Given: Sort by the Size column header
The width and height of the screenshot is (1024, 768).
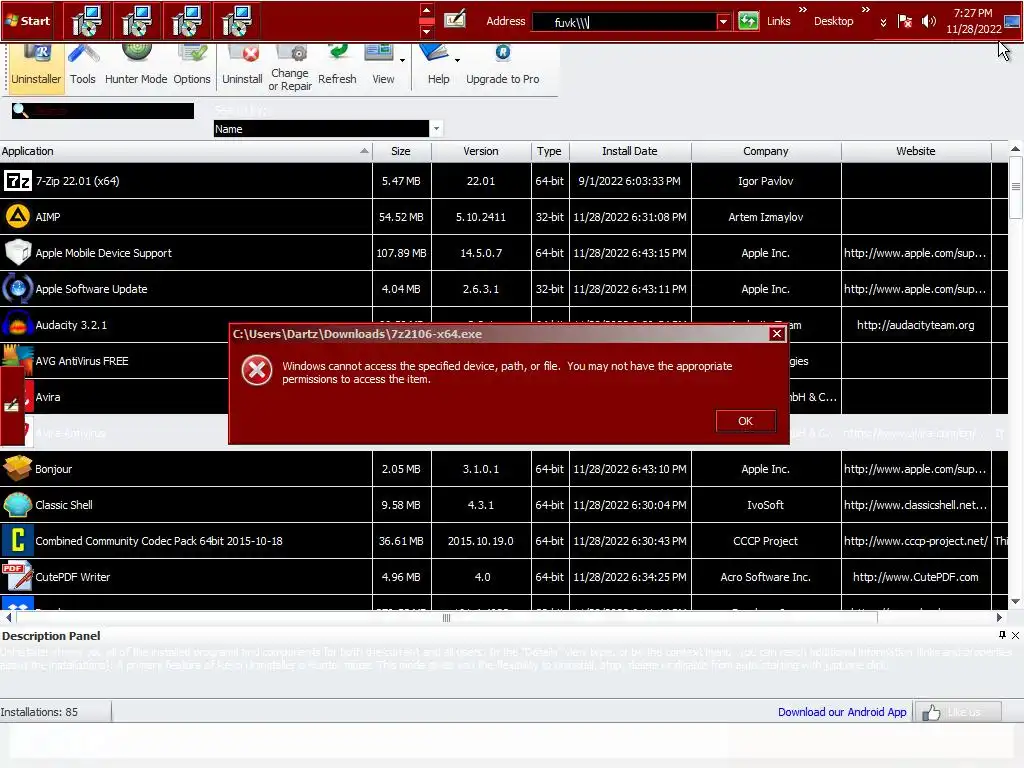Looking at the screenshot, I should point(401,151).
